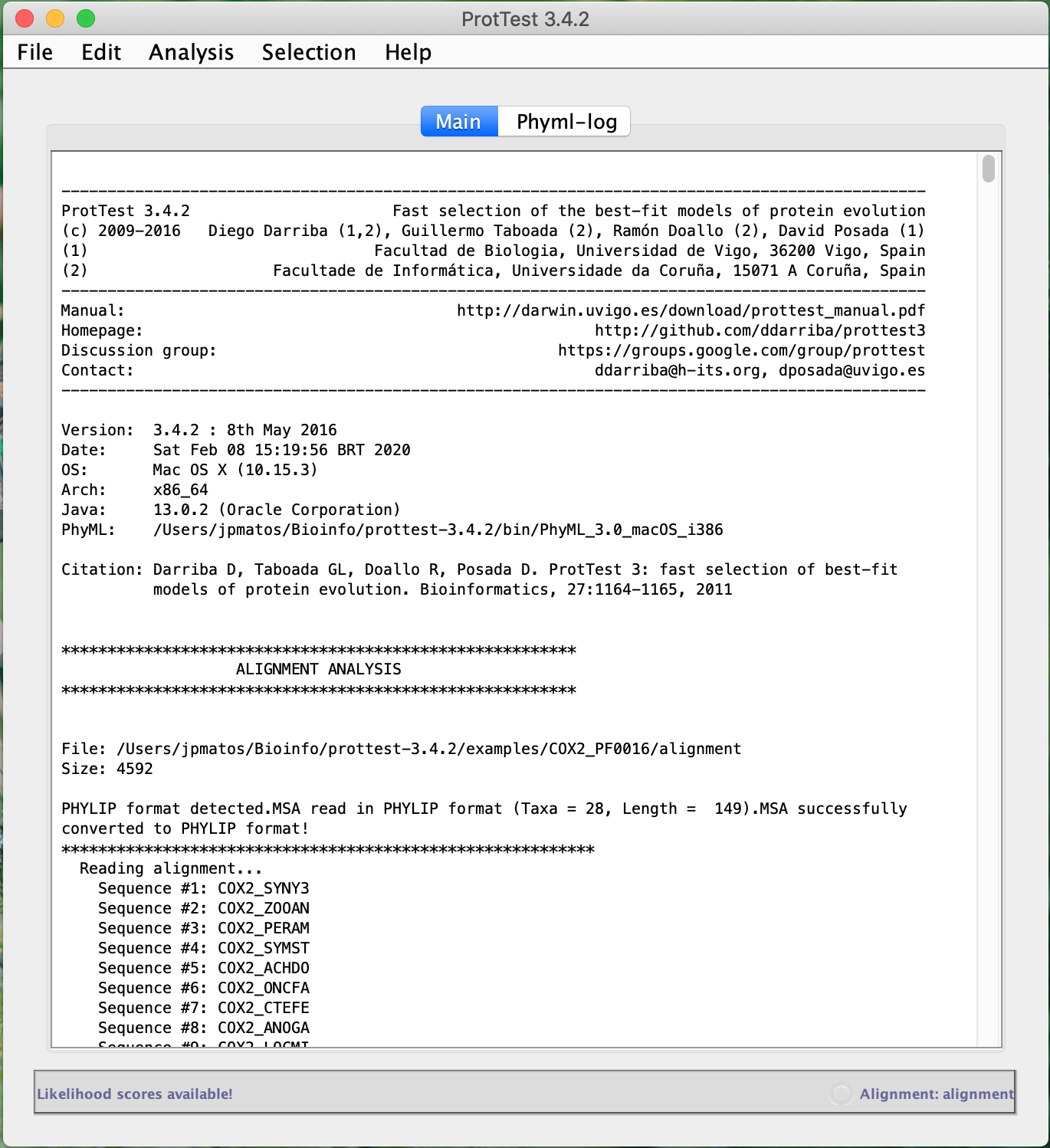Maximize window using the green button

tap(86, 18)
